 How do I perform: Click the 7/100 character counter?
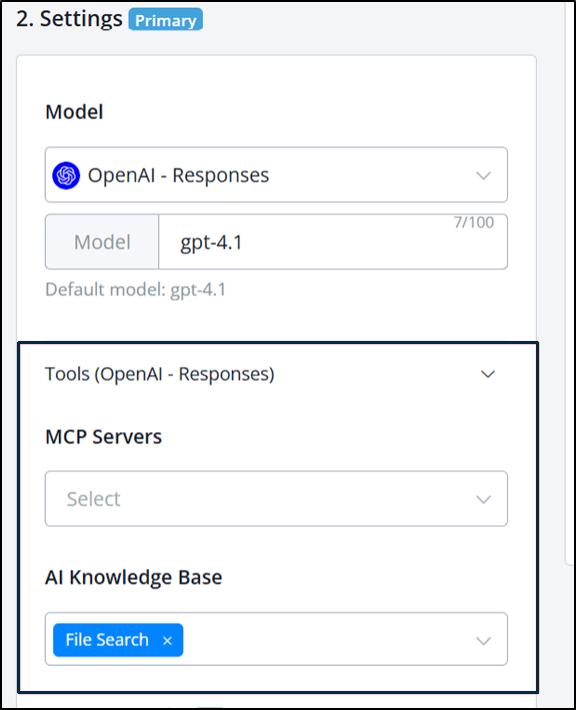474,222
